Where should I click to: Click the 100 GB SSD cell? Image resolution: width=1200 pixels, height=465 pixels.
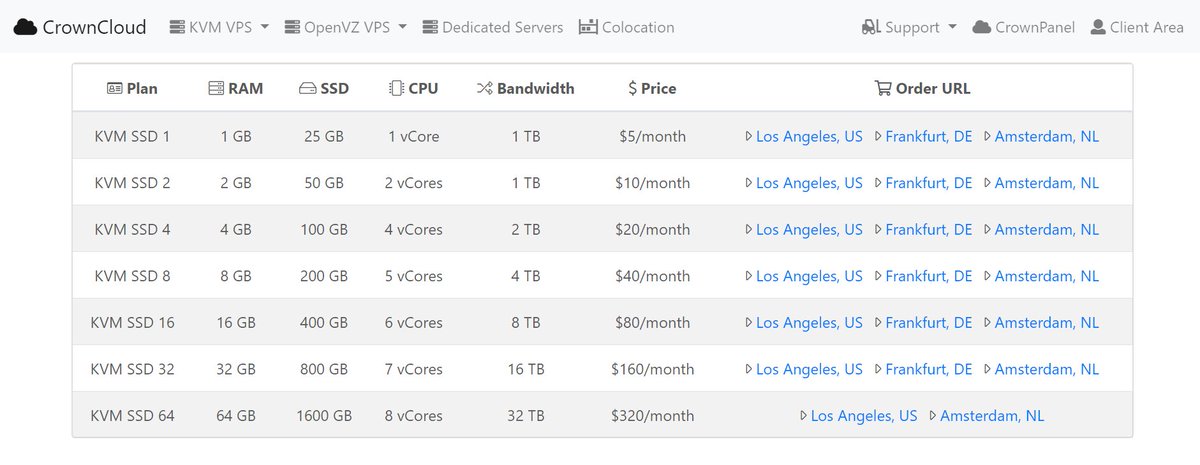(x=324, y=229)
